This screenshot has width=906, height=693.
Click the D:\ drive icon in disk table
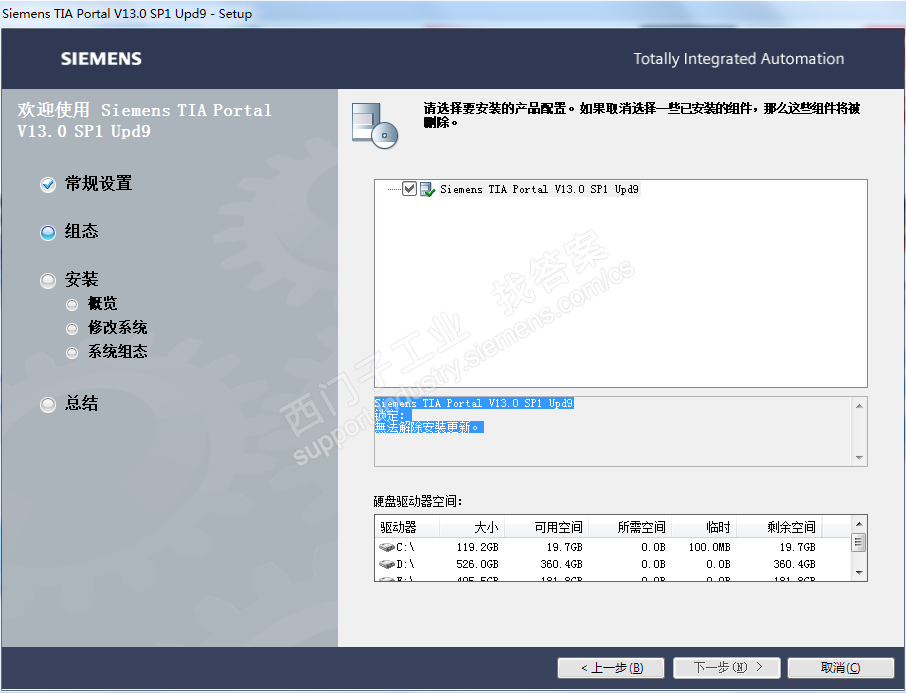[387, 564]
